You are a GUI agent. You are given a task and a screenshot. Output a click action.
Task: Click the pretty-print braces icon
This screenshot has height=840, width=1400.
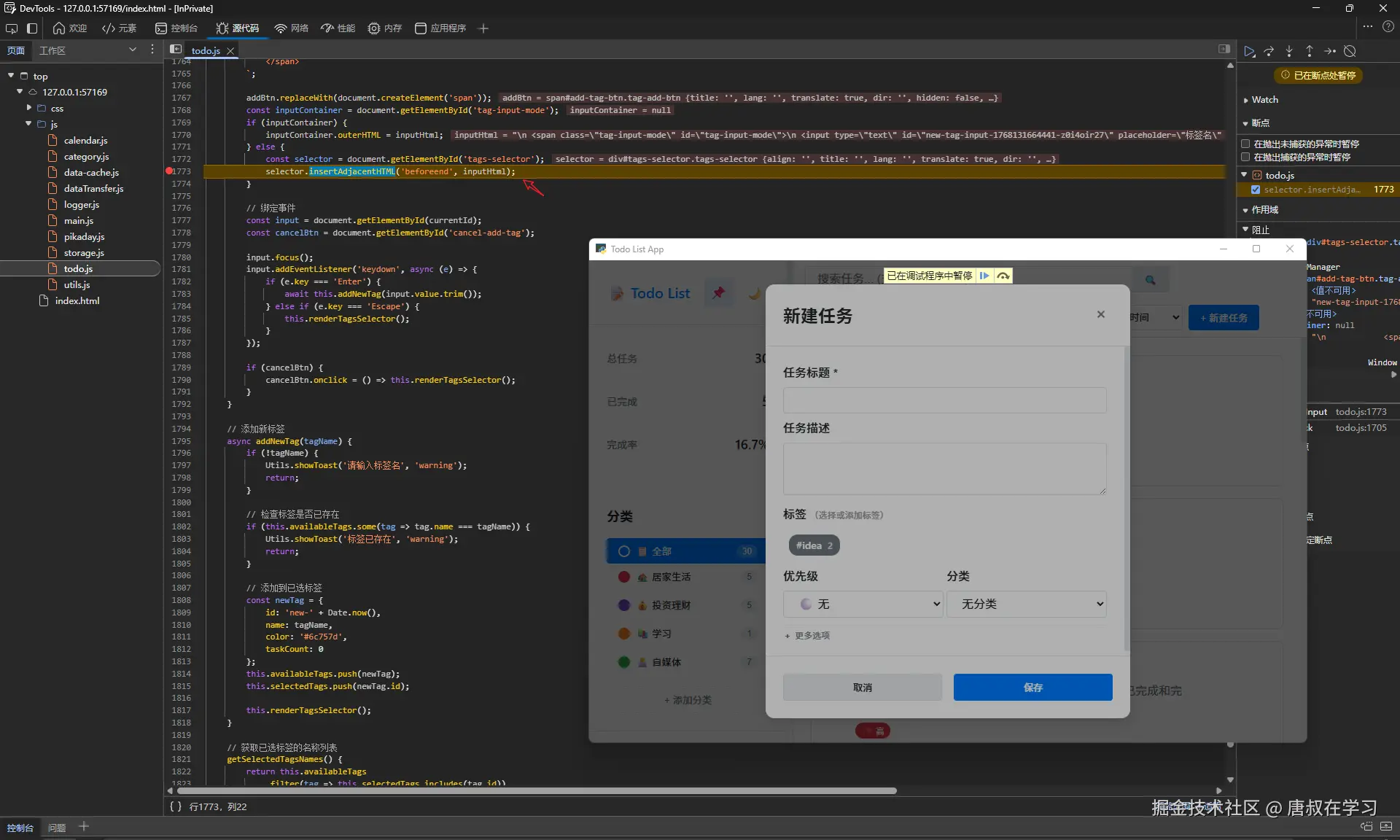pos(175,806)
